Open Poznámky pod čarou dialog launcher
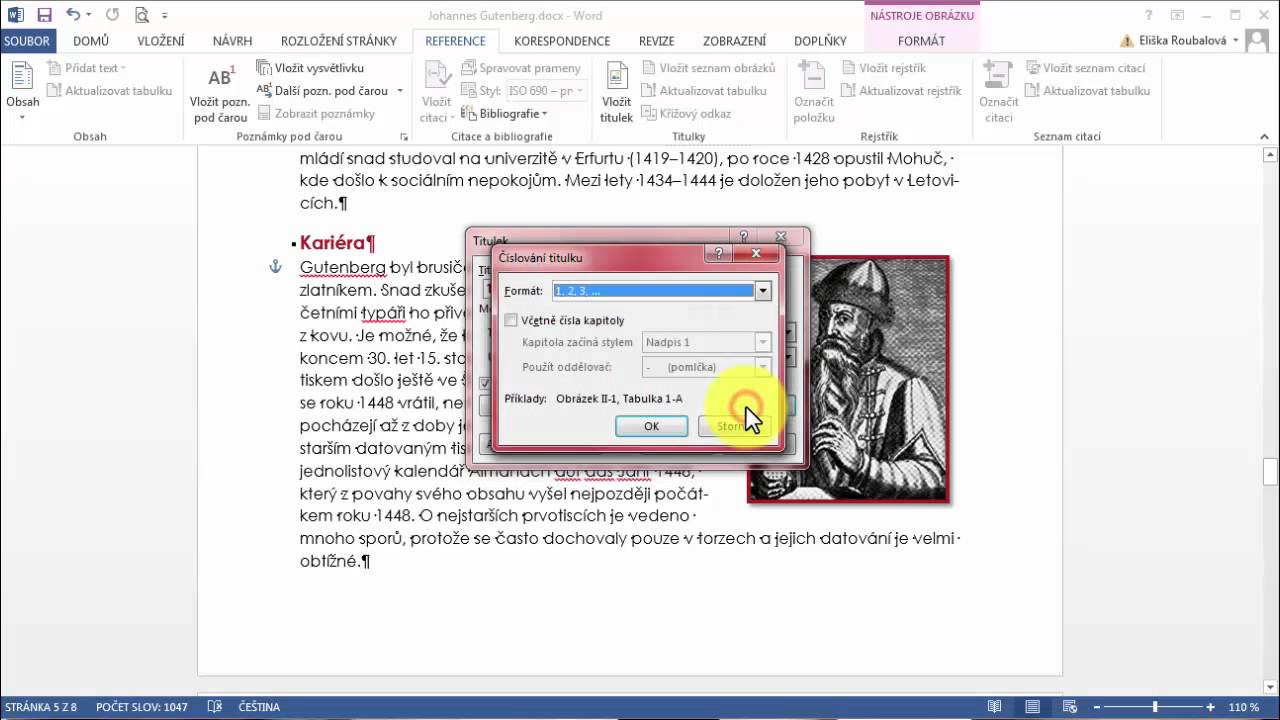1280x720 pixels. click(404, 136)
